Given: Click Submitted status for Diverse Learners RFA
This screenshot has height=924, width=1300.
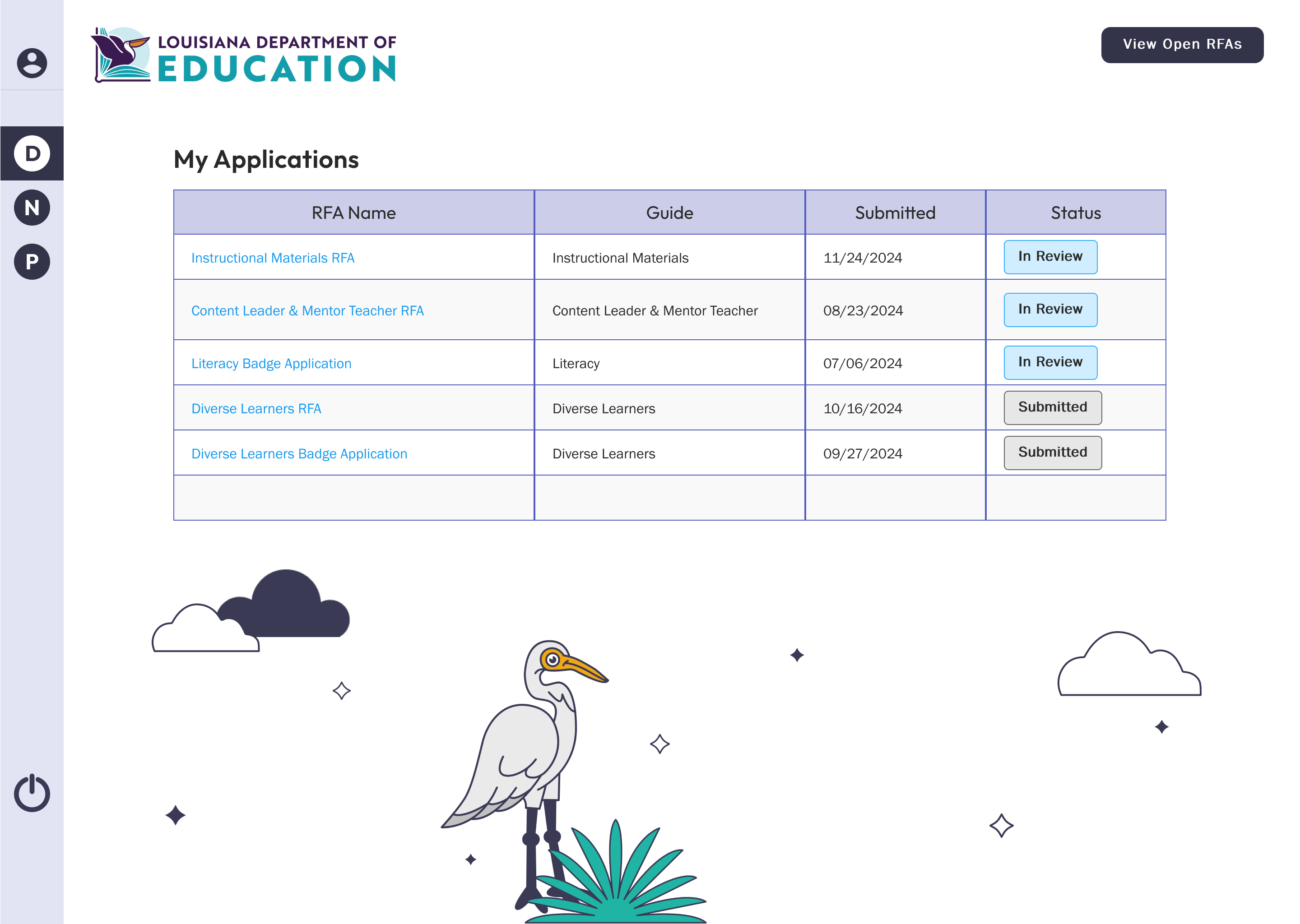Looking at the screenshot, I should 1052,407.
